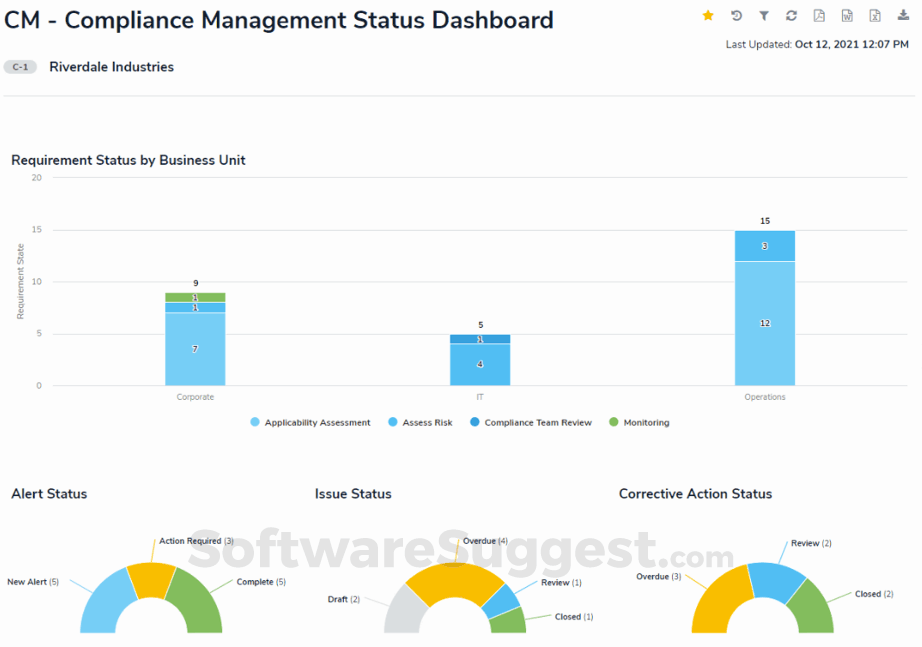922x647 pixels.
Task: Open Riverdale Industries
Action: coord(110,66)
